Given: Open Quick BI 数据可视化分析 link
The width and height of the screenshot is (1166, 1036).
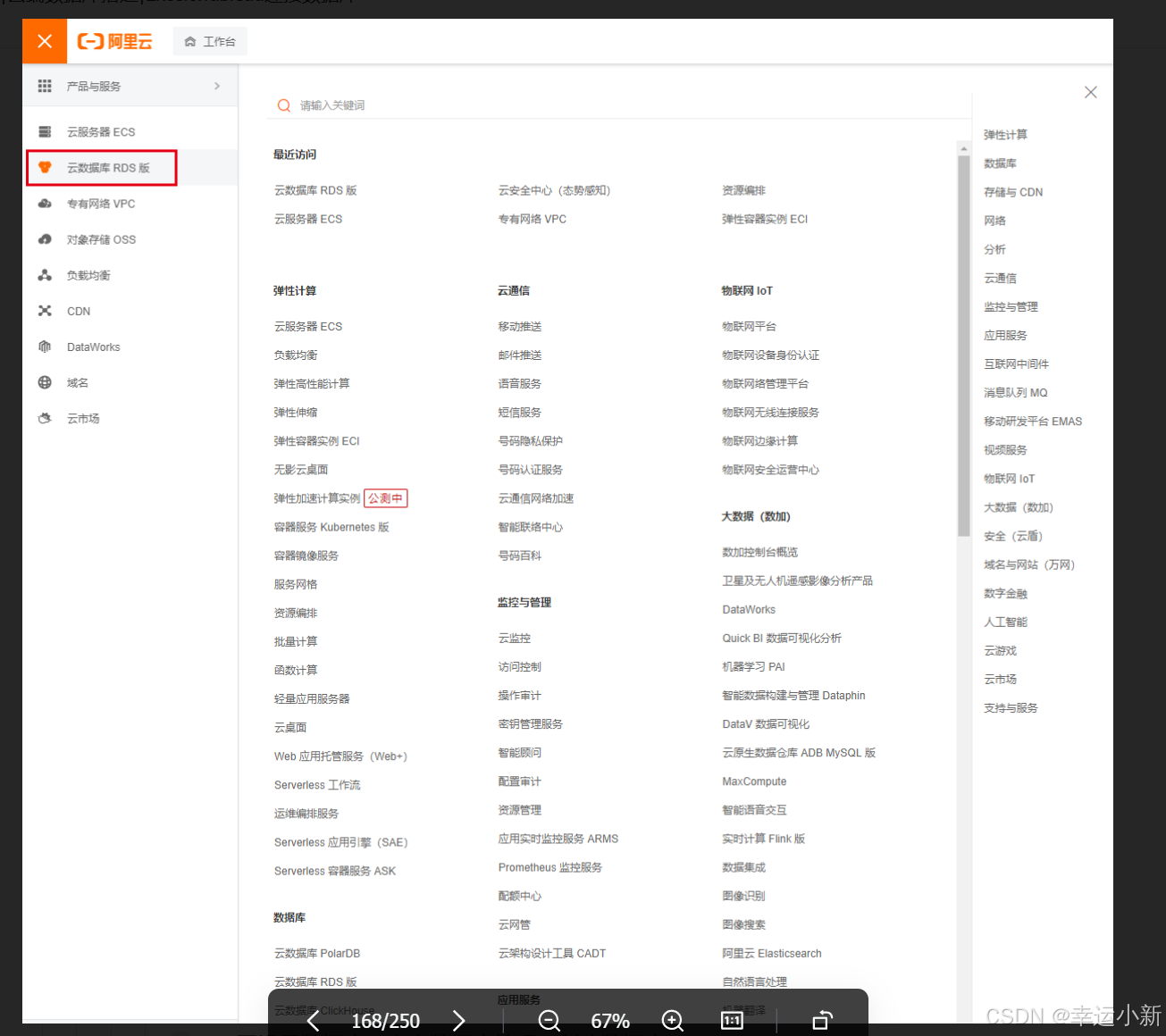Looking at the screenshot, I should (782, 638).
